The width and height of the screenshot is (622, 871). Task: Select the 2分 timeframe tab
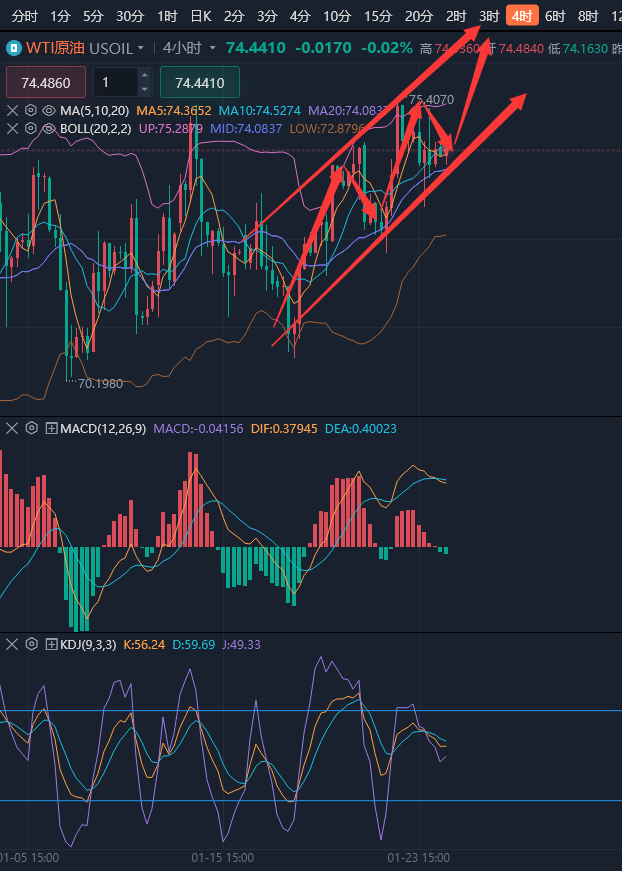(x=234, y=17)
